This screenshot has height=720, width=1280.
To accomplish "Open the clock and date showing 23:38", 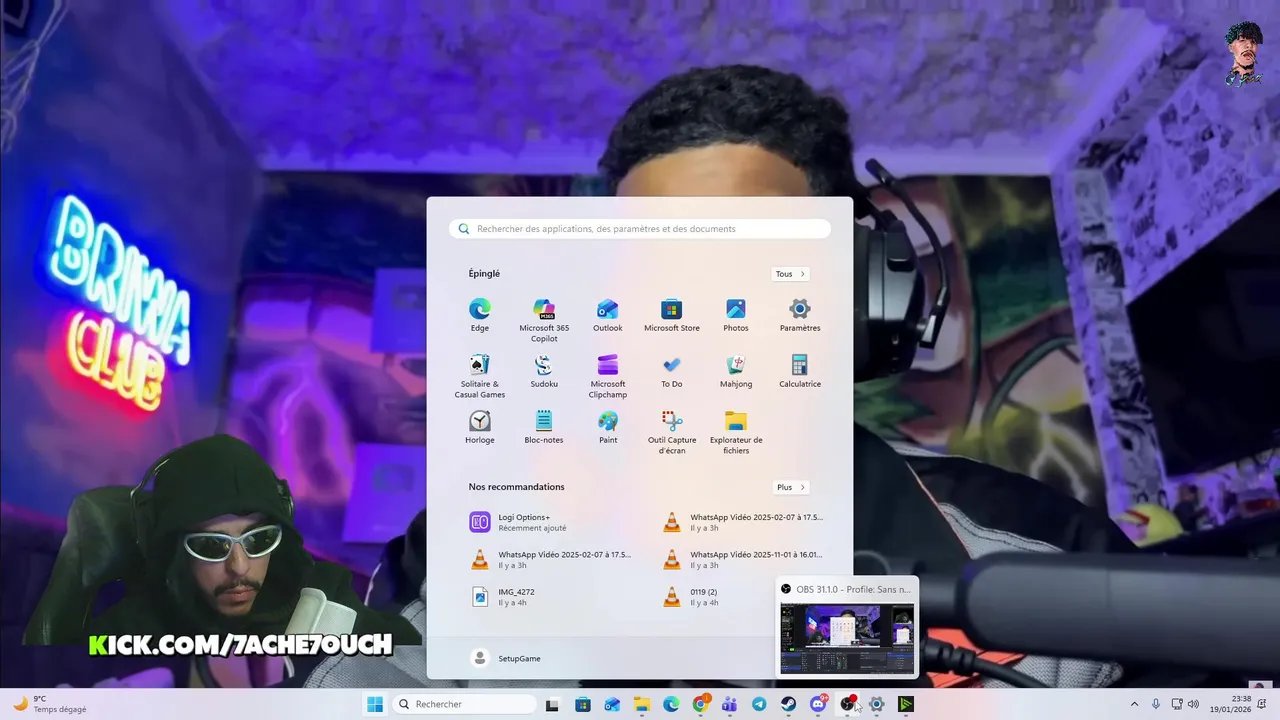I will [1233, 704].
